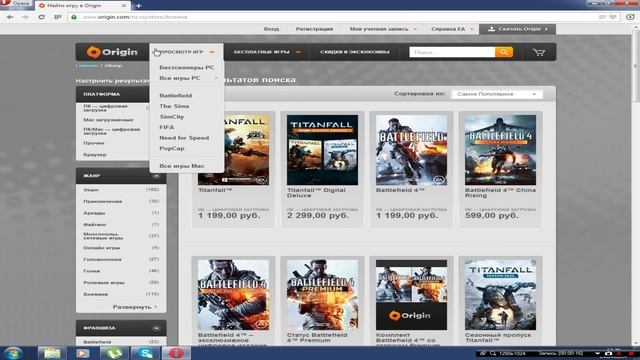Click the browser Back arrow
The width and height of the screenshot is (640, 360).
tap(10, 17)
